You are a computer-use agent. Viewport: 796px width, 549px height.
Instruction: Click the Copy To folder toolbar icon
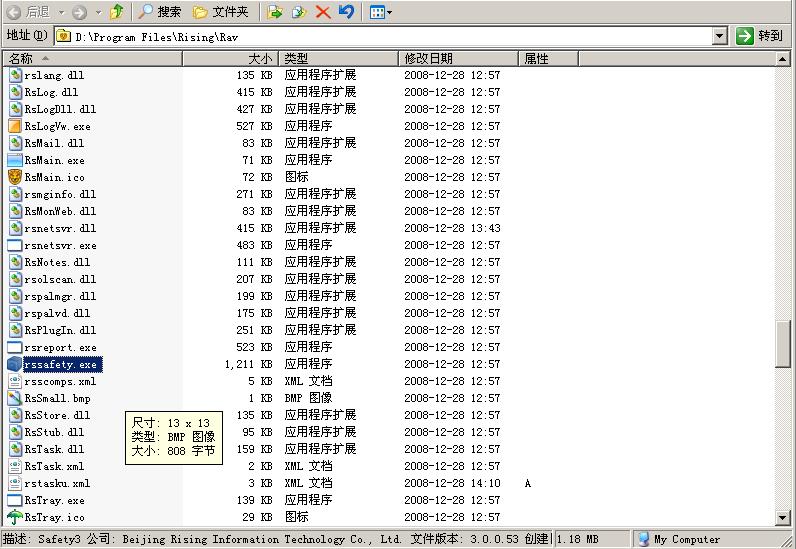pos(299,12)
